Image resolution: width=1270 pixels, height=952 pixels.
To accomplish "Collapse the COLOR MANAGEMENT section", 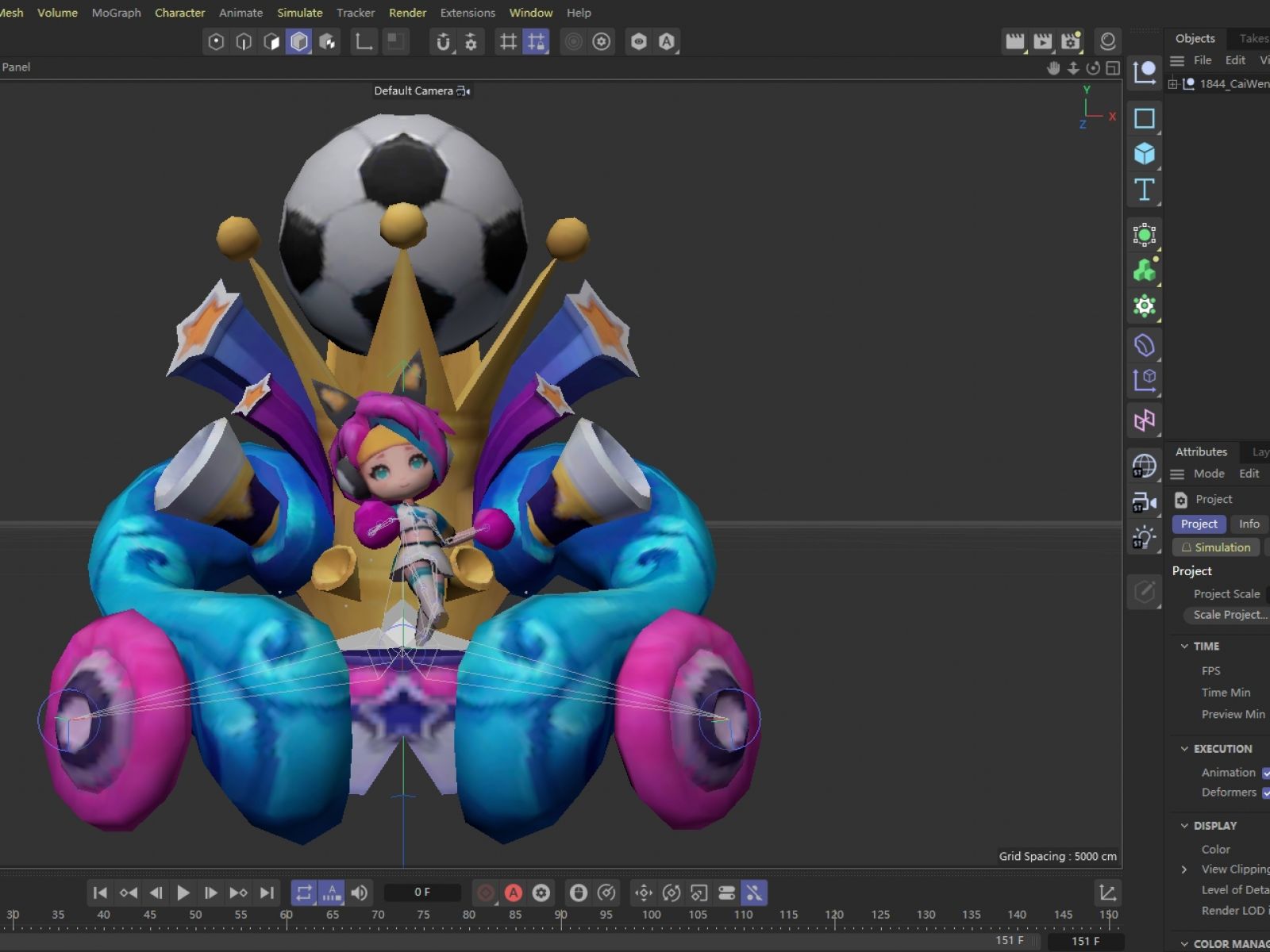I will (x=1184, y=944).
